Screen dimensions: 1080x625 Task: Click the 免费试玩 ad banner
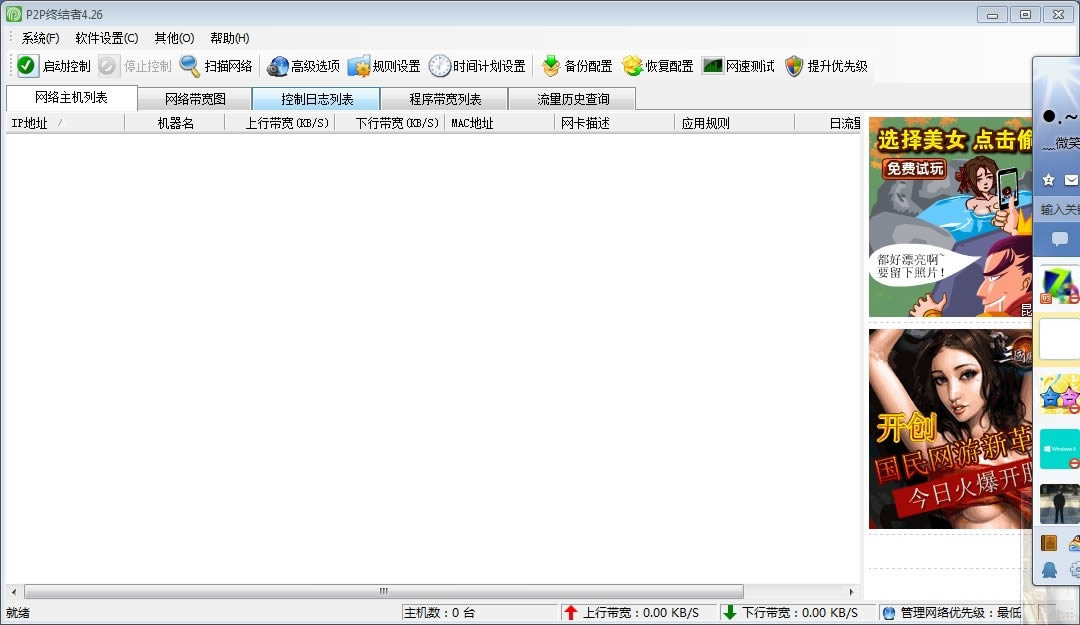913,169
